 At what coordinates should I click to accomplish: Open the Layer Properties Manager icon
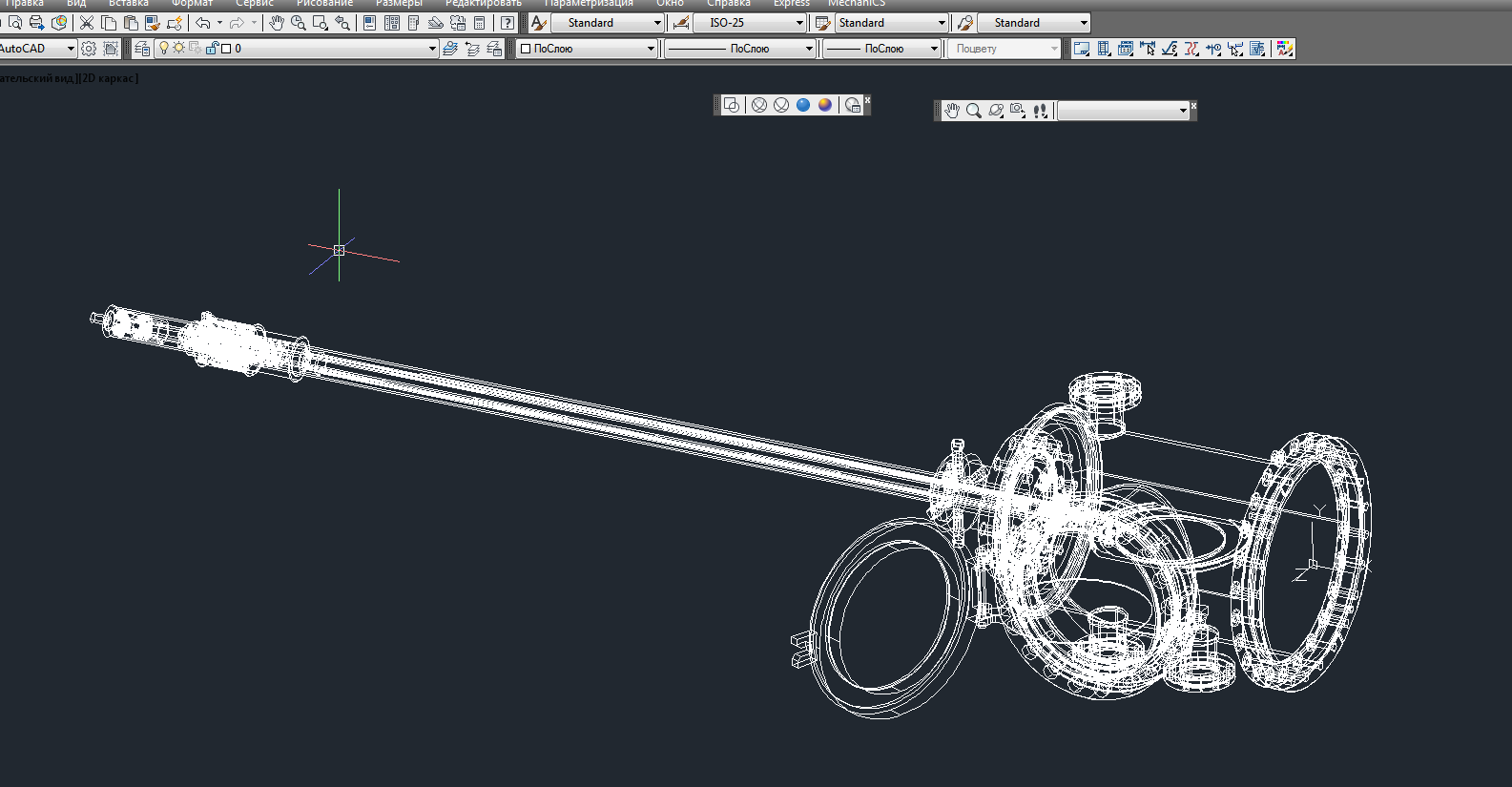point(142,49)
